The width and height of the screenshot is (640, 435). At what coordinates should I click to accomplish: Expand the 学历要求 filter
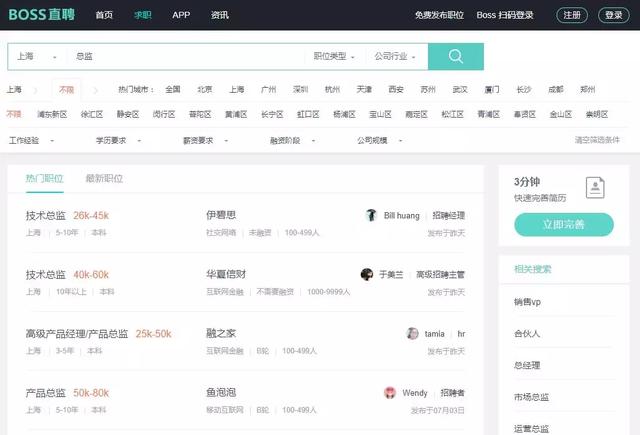click(x=118, y=140)
